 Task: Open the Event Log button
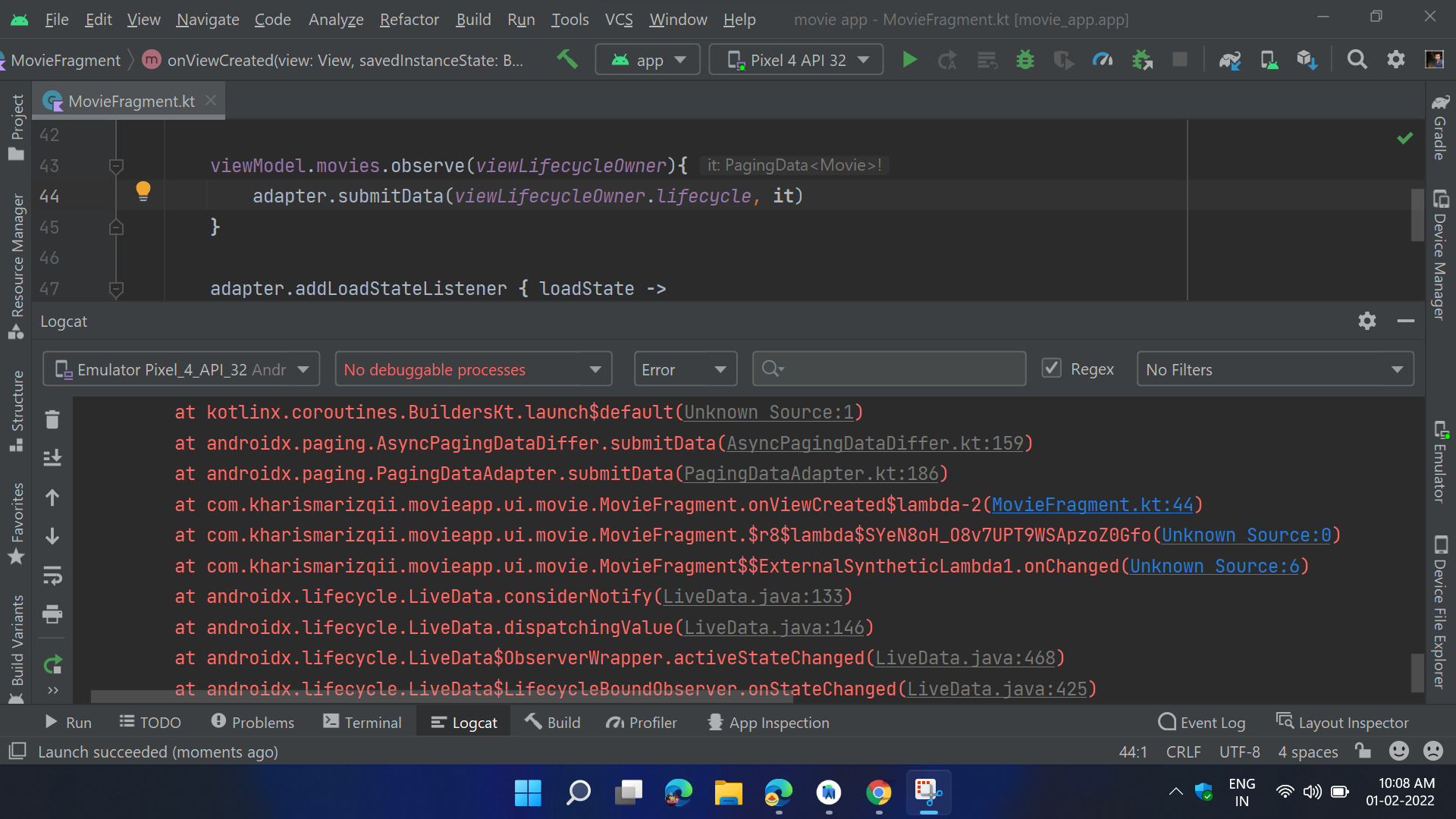(1202, 722)
